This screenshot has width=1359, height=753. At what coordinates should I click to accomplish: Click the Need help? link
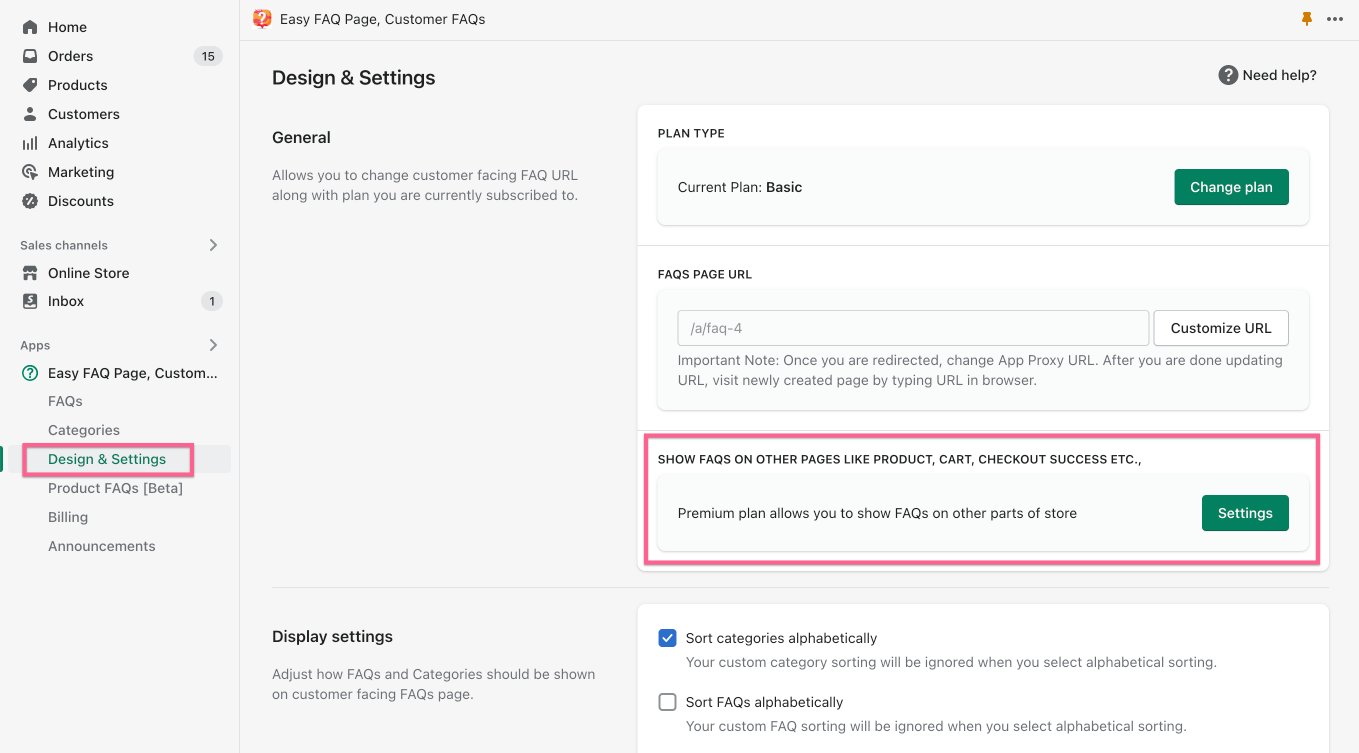[x=1279, y=75]
